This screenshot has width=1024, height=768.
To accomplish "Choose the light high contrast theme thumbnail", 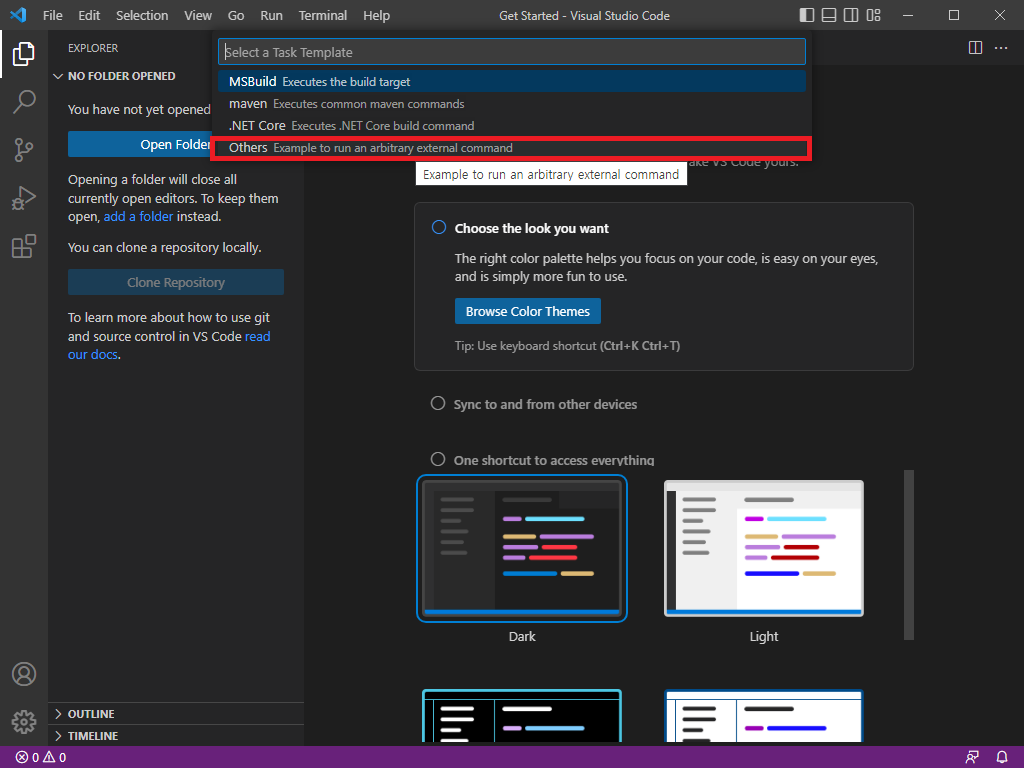I will 763,716.
